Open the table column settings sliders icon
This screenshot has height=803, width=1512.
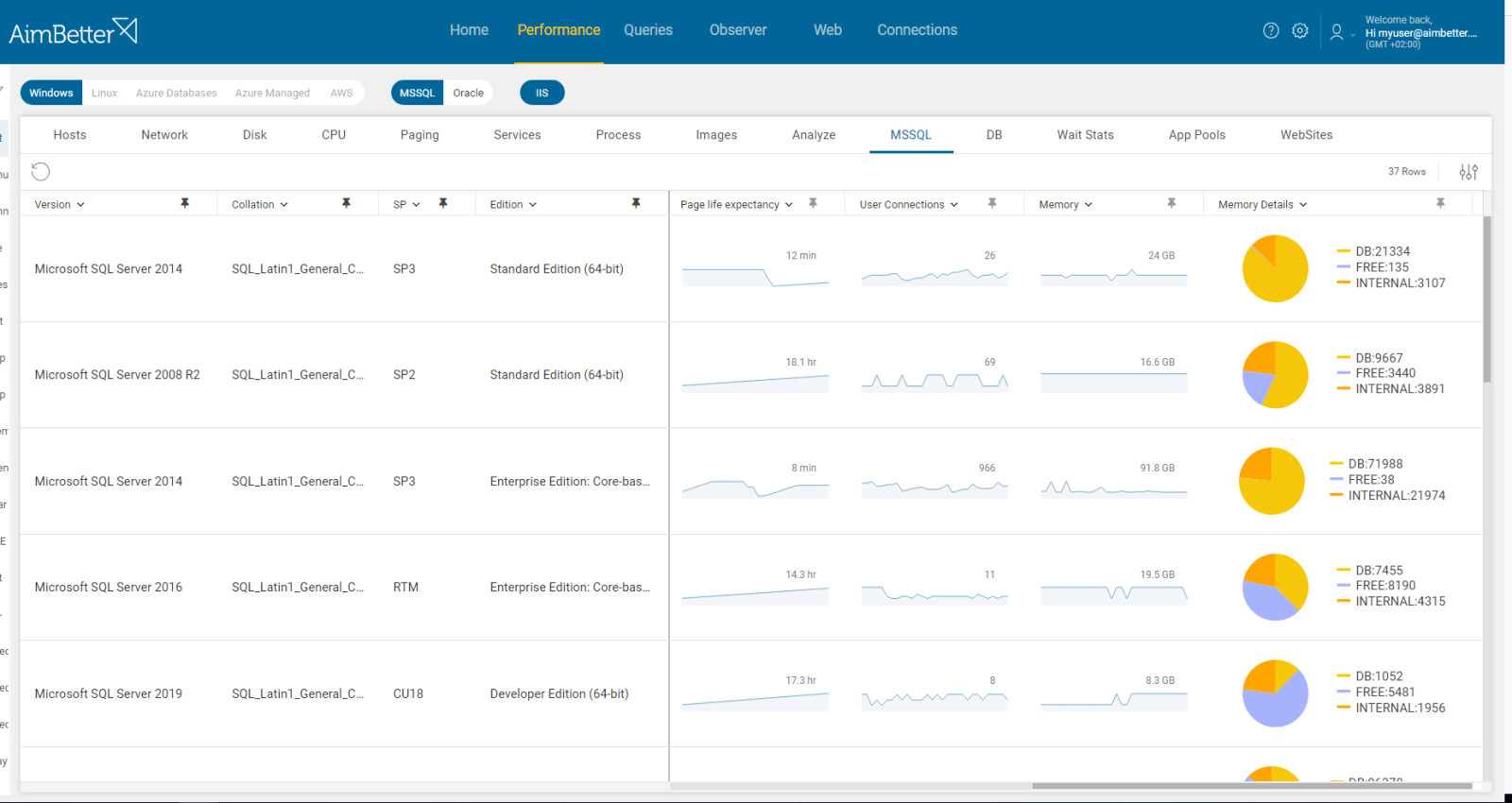(1469, 171)
